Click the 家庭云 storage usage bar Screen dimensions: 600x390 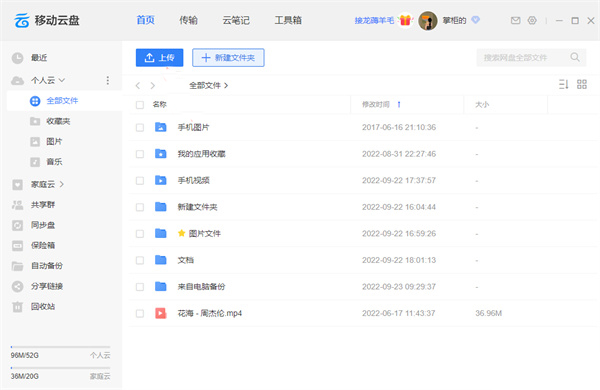[x=60, y=368]
